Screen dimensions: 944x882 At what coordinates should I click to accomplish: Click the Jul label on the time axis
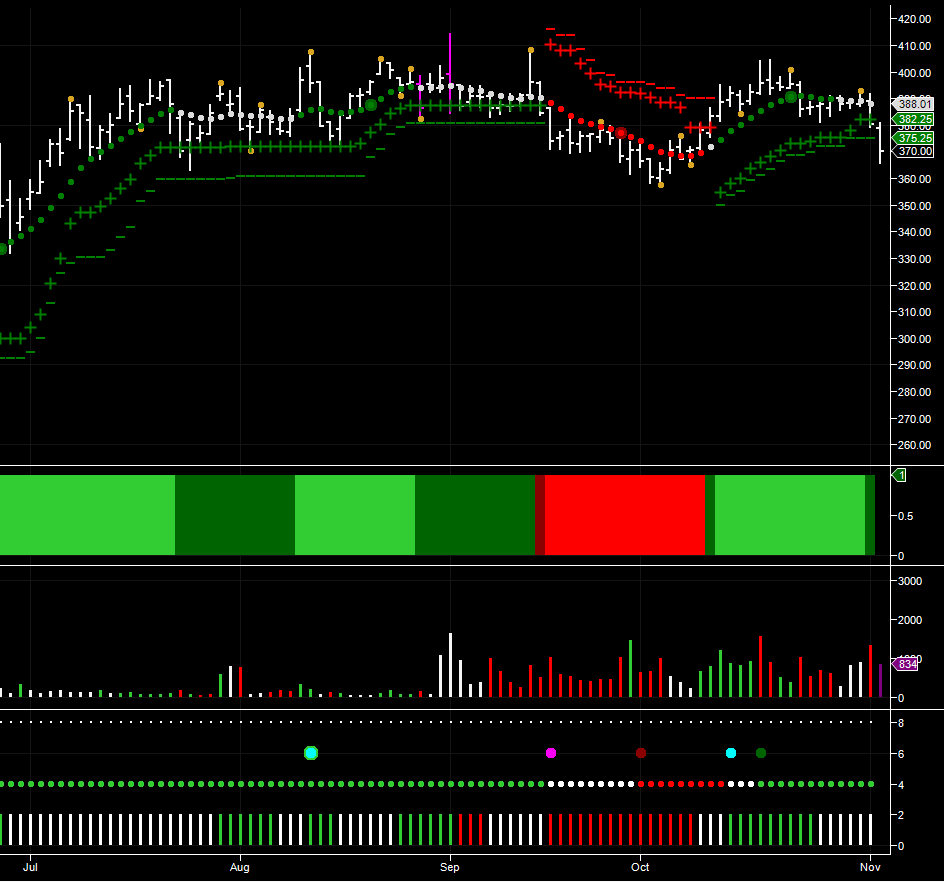[x=30, y=867]
